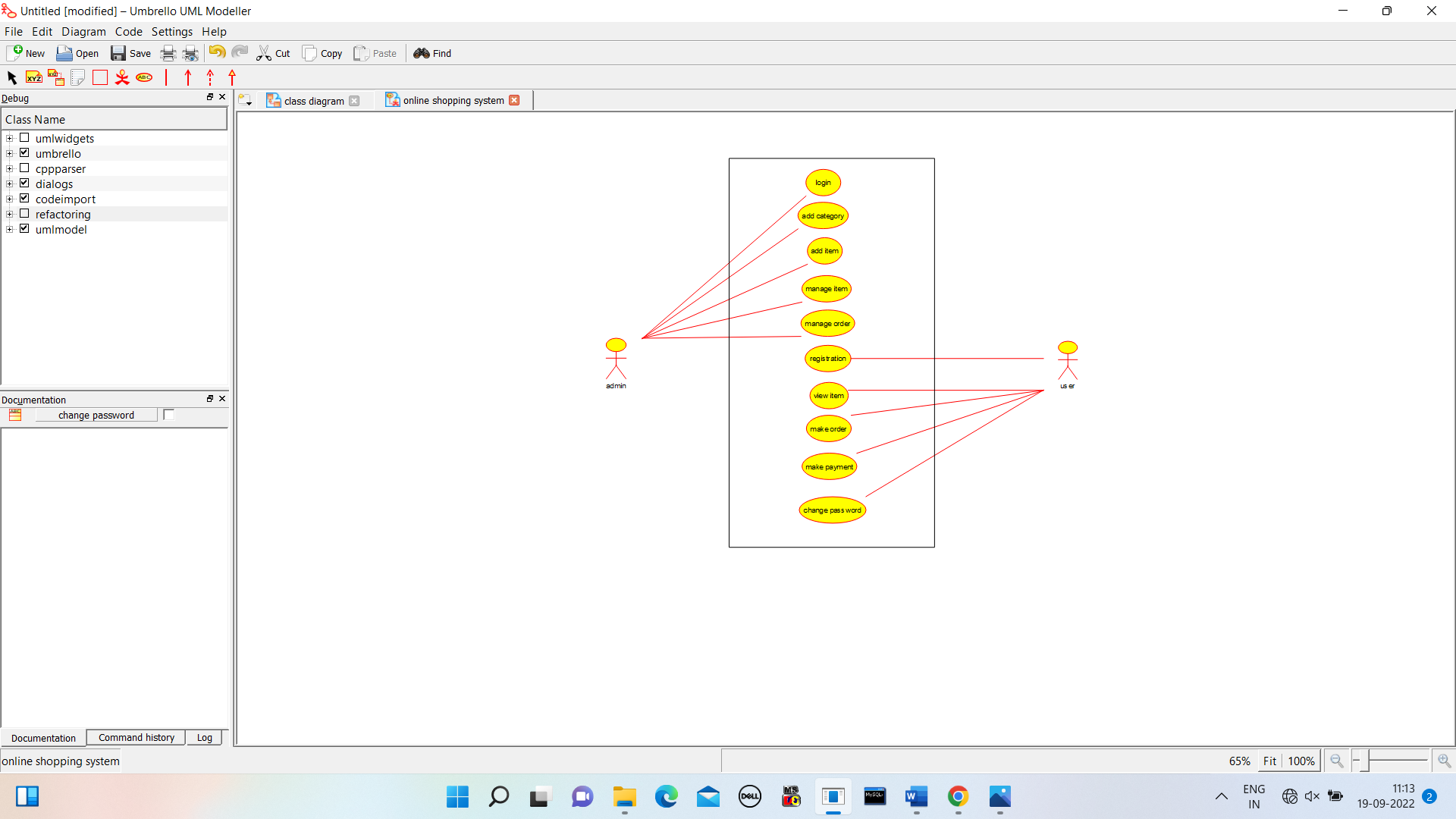Viewport: 1456px width, 819px height.
Task: Expand the dialogs tree node
Action: click(10, 184)
